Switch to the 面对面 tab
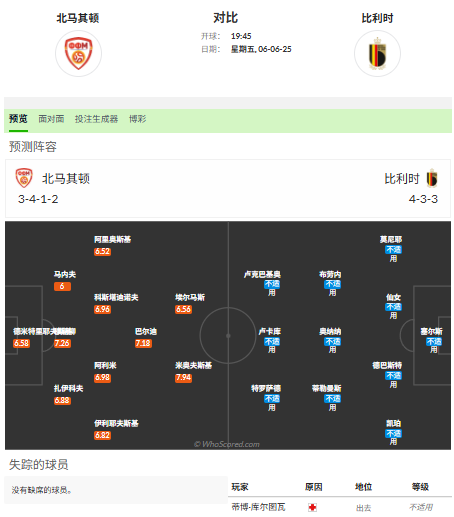This screenshot has height=517, width=454. point(51,119)
